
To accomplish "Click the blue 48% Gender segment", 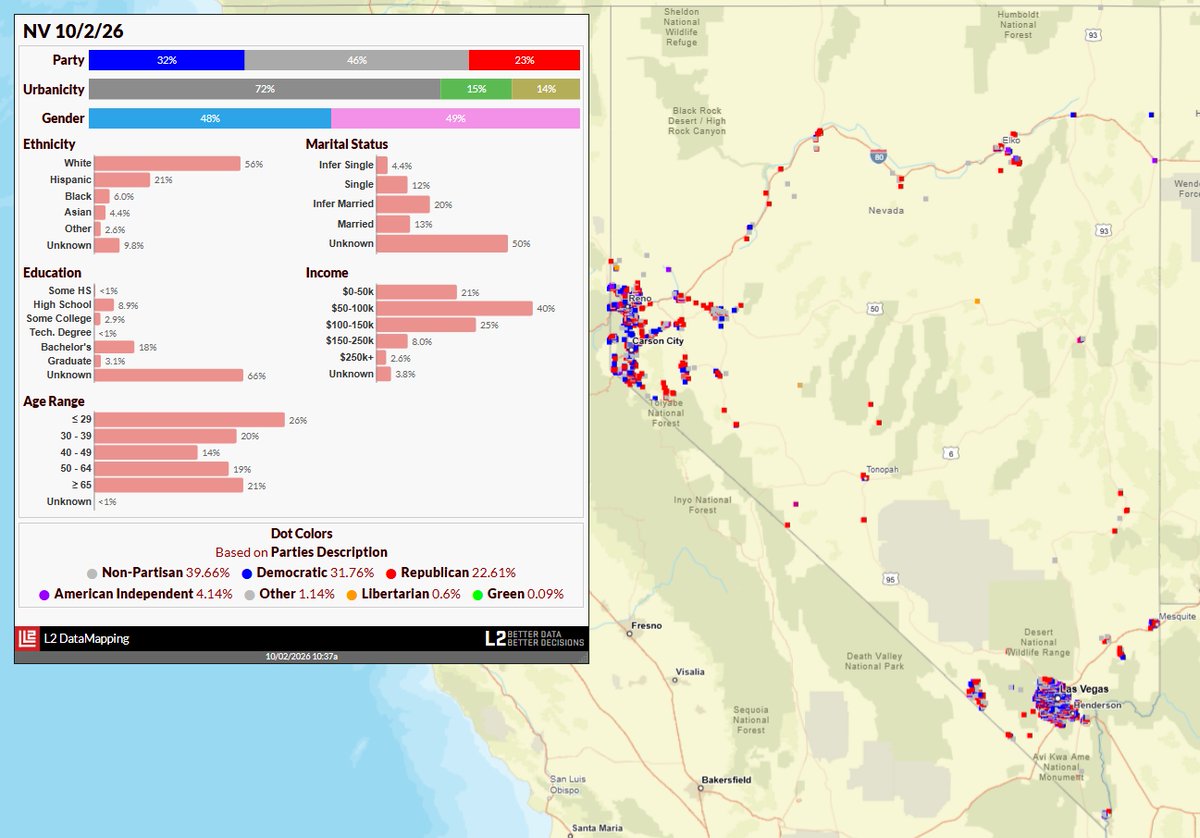I will coord(210,118).
